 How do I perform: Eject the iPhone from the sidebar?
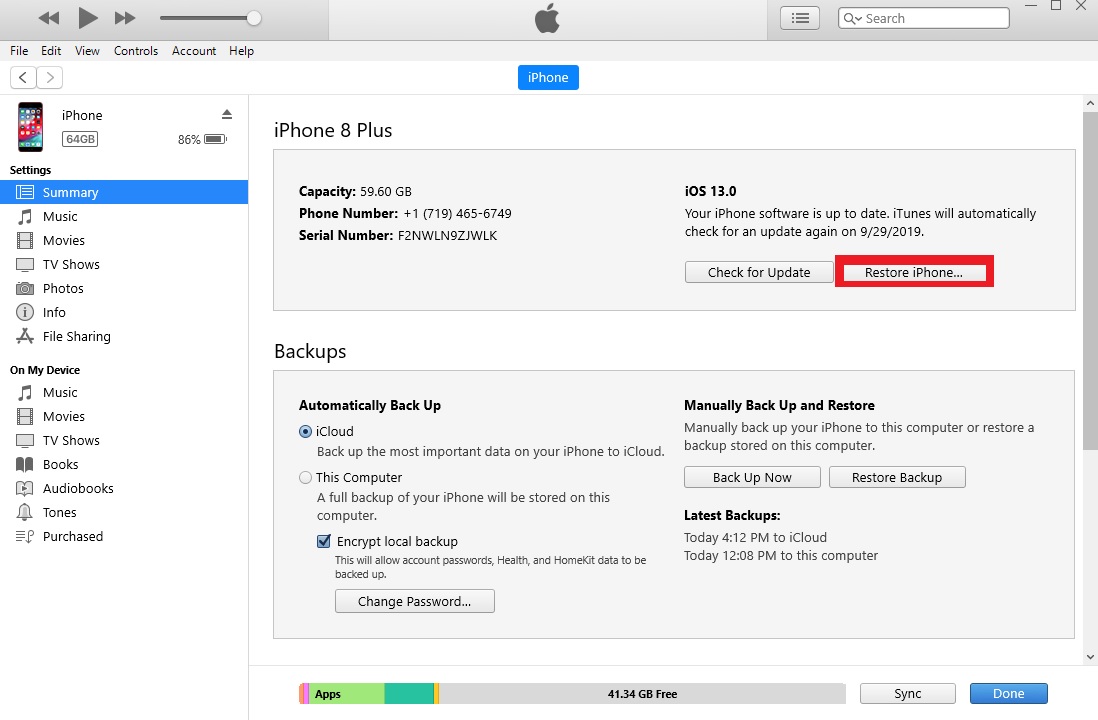(227, 114)
